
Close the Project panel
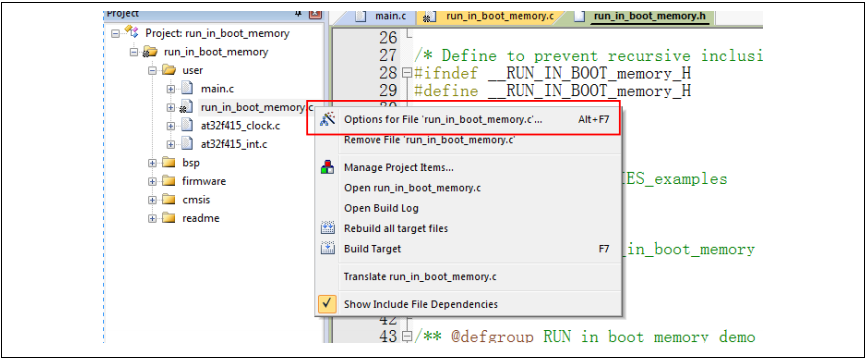point(315,13)
